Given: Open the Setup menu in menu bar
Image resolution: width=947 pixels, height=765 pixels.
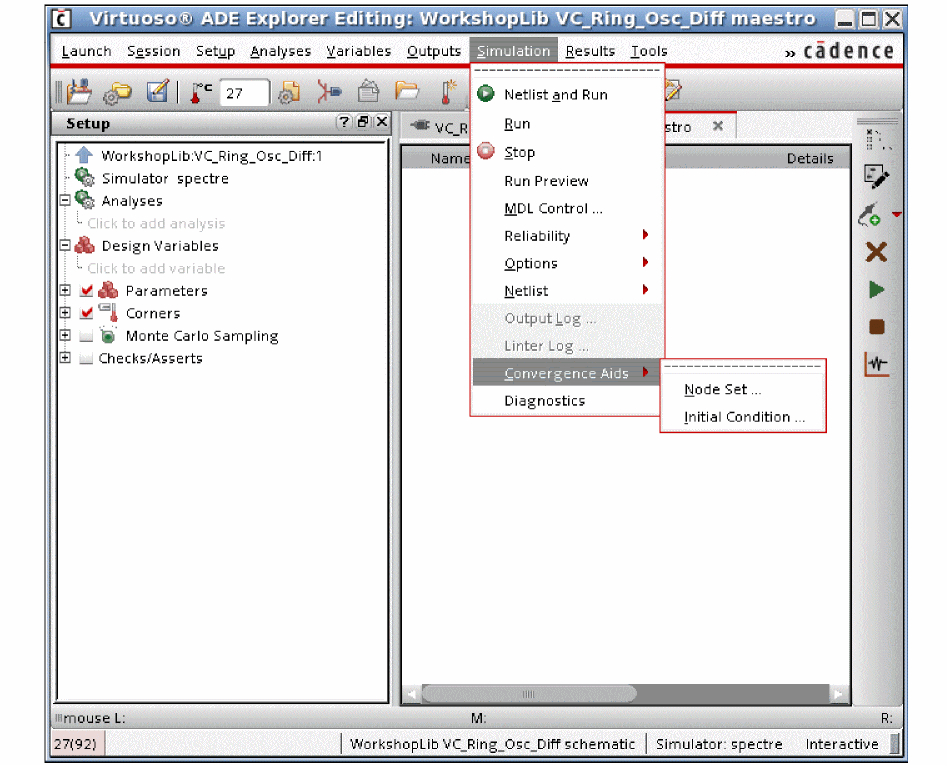Looking at the screenshot, I should (x=215, y=51).
